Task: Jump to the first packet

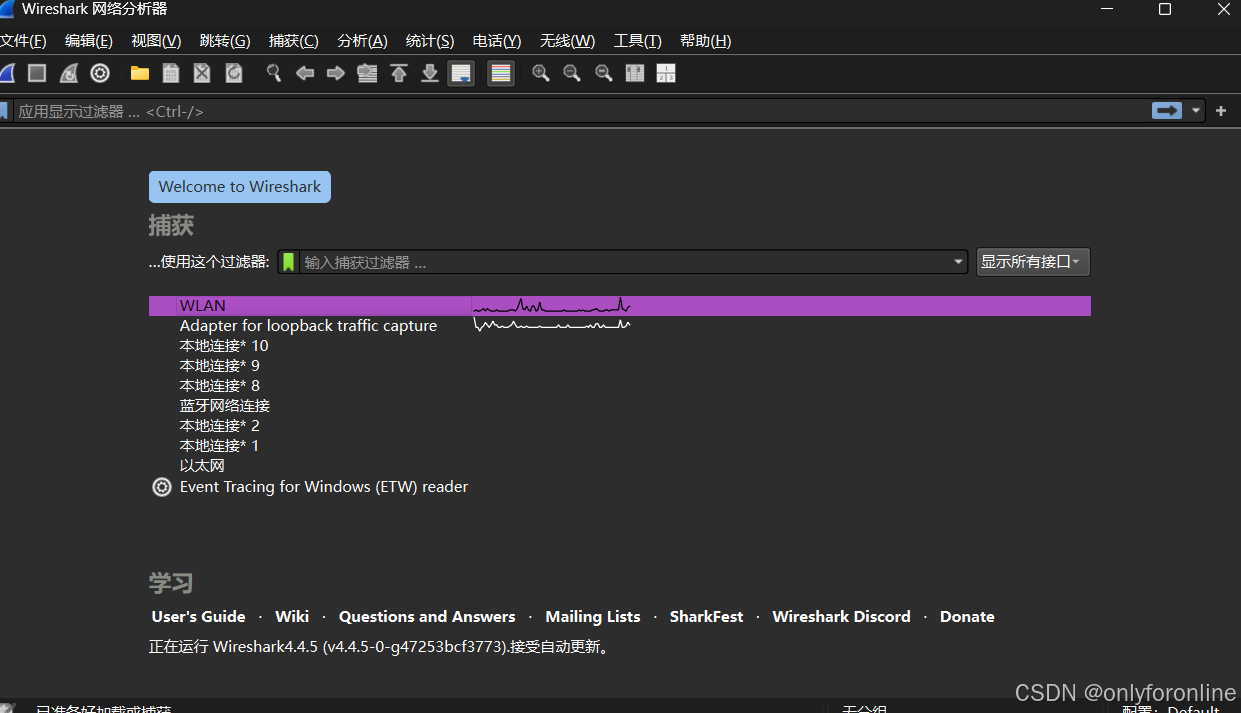Action: click(399, 73)
